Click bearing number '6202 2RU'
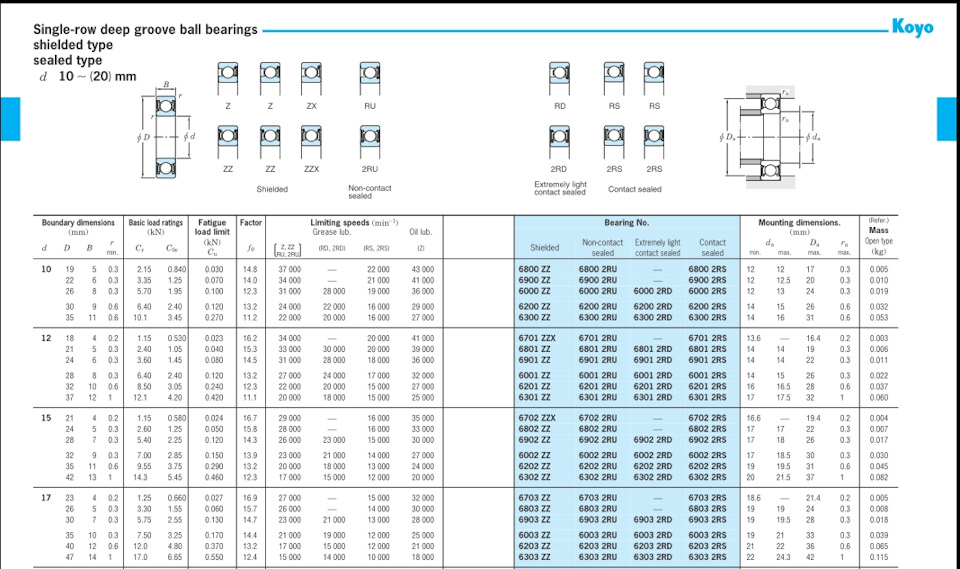Viewport: 960px width, 569px height. 598,467
